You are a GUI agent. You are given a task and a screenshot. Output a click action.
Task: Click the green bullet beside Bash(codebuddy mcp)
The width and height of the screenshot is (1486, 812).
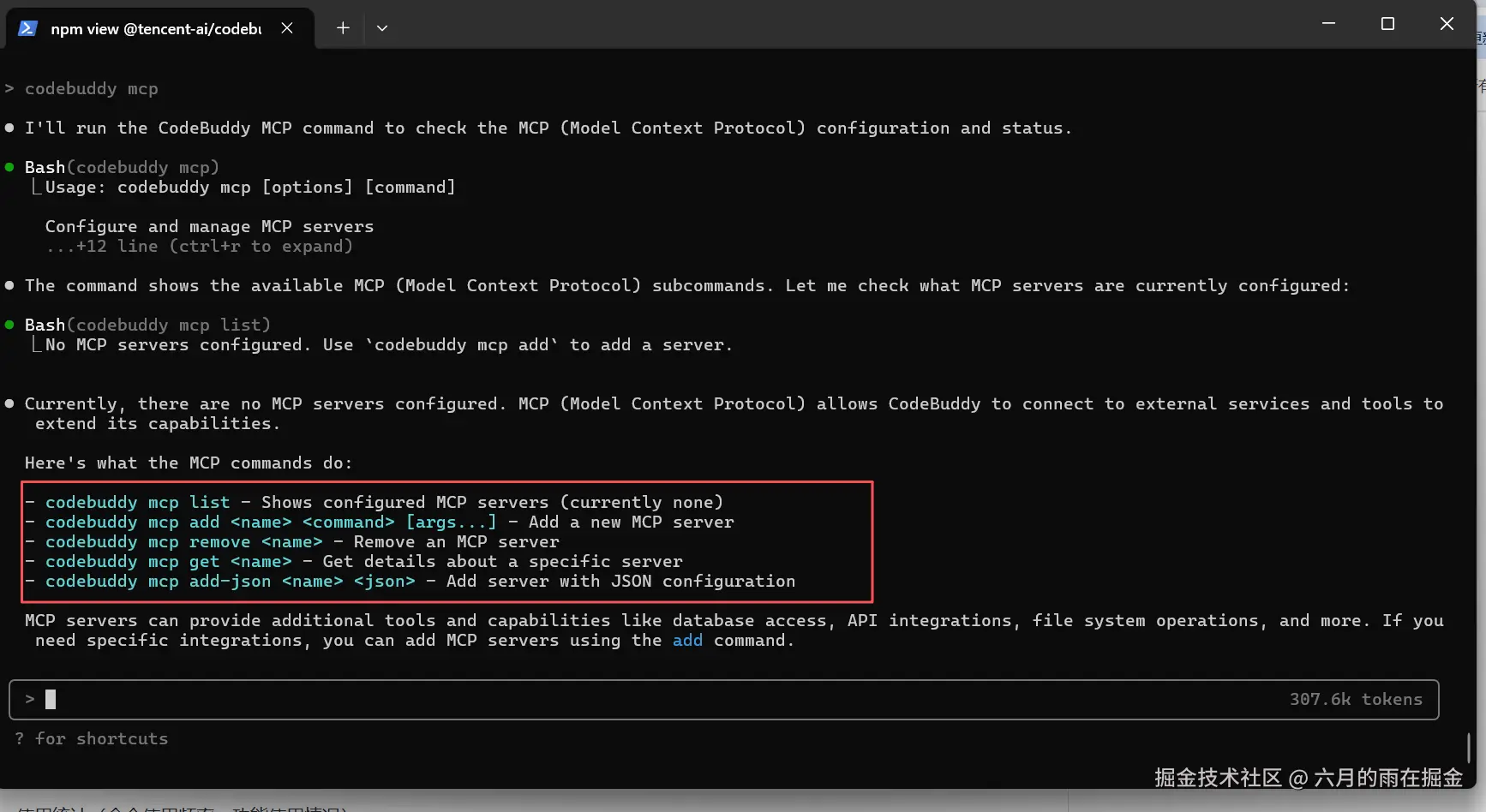pyautogui.click(x=9, y=167)
